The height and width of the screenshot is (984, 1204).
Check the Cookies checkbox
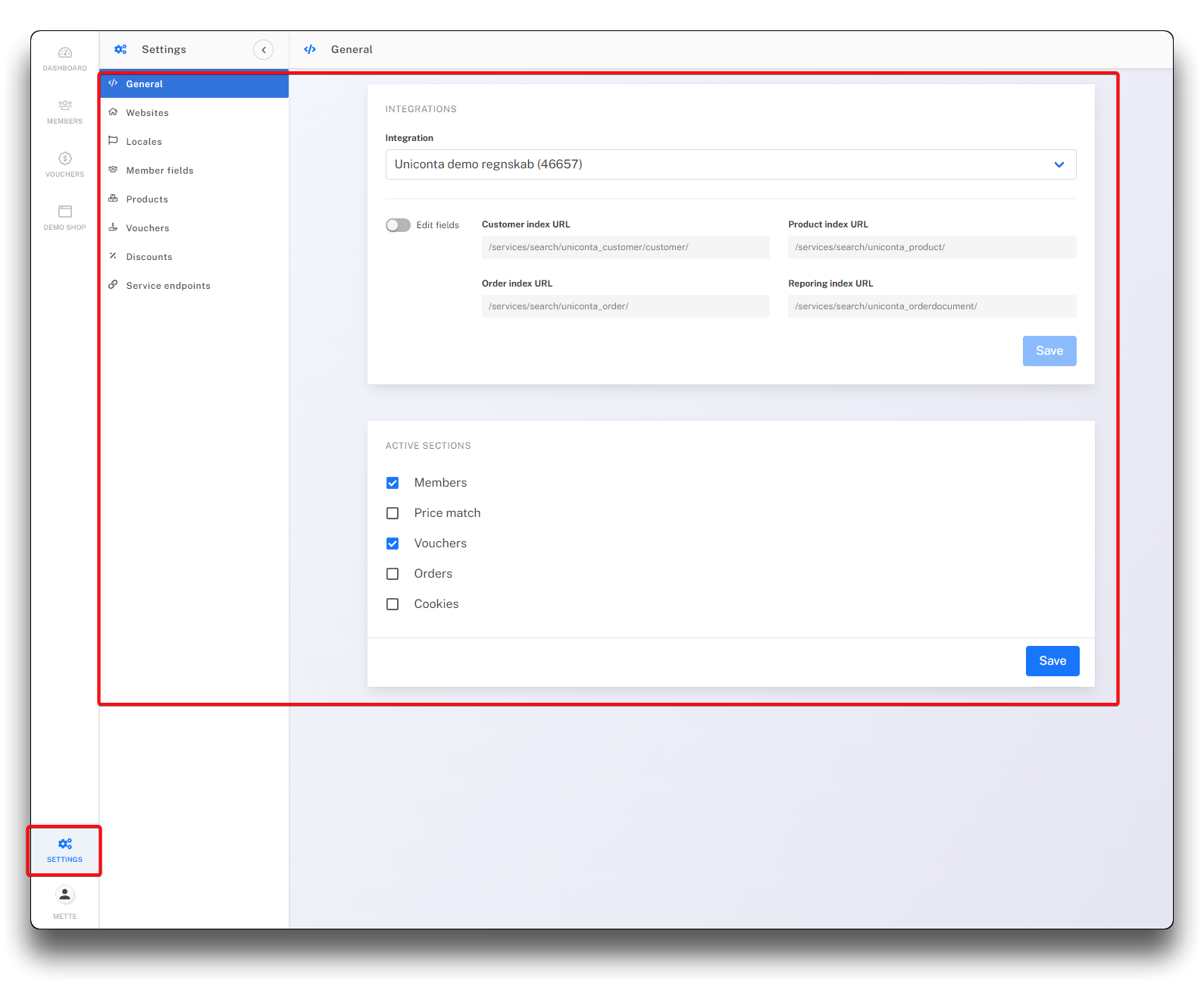click(x=392, y=604)
